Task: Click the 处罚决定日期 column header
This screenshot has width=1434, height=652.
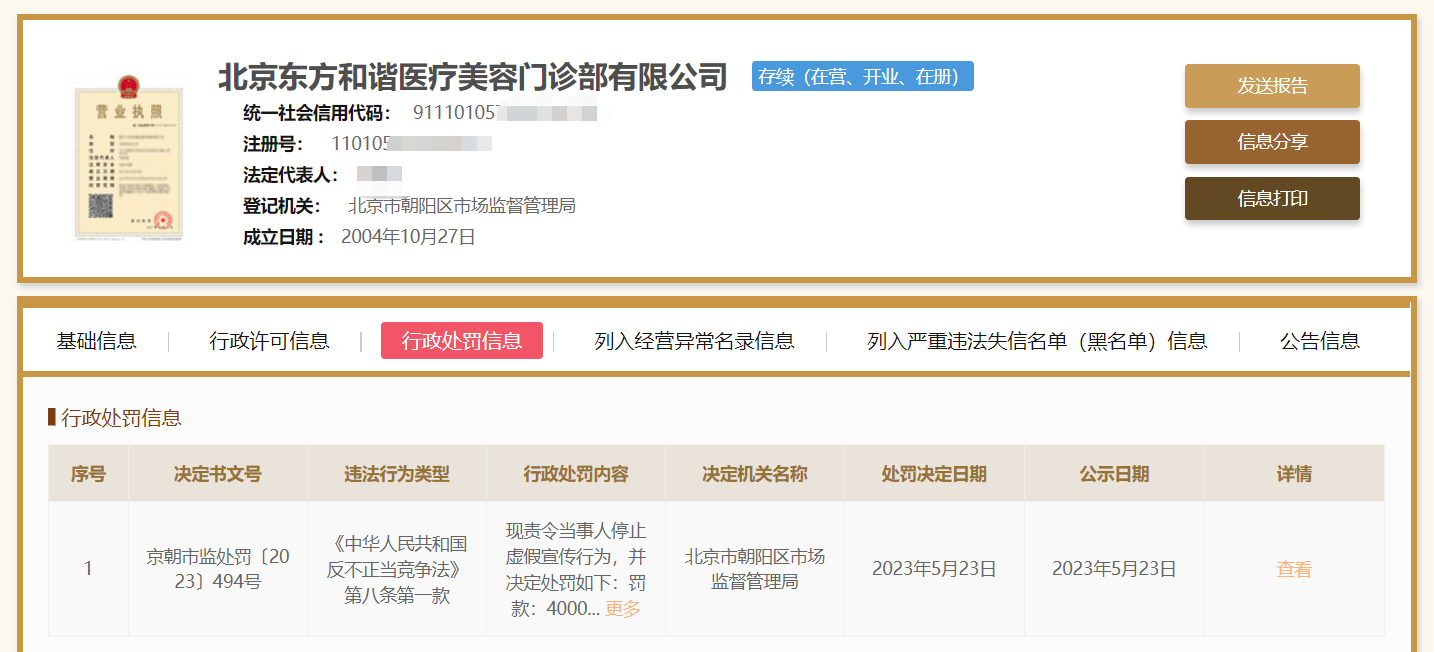Action: [x=934, y=473]
